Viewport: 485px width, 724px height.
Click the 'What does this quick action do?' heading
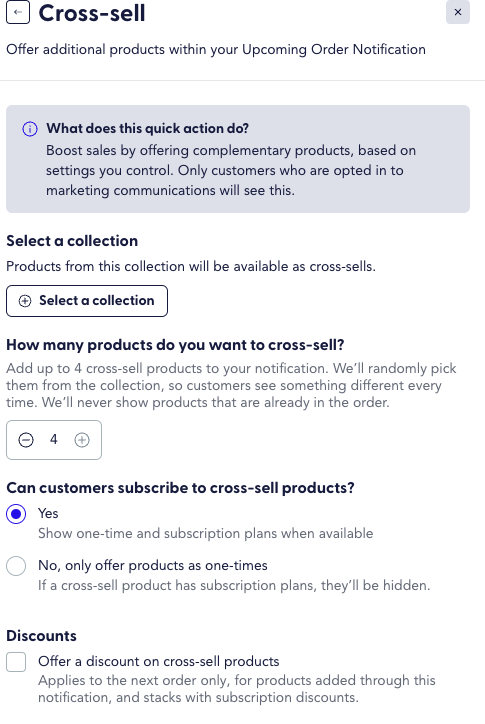coord(147,128)
